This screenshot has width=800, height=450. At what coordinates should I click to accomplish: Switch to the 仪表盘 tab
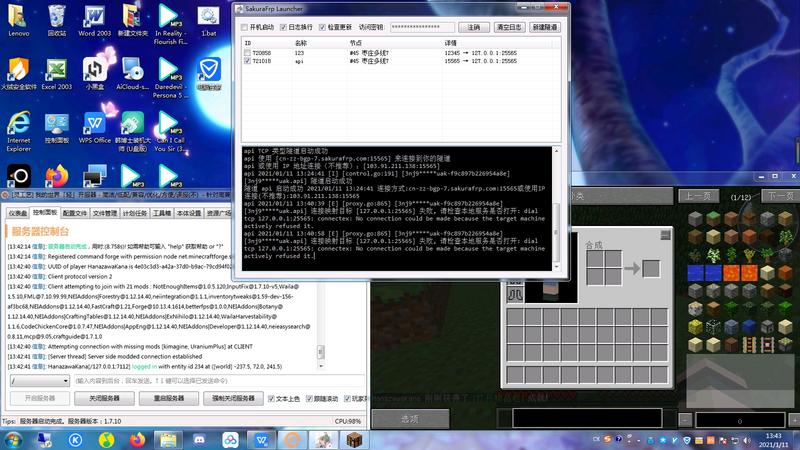[17, 213]
